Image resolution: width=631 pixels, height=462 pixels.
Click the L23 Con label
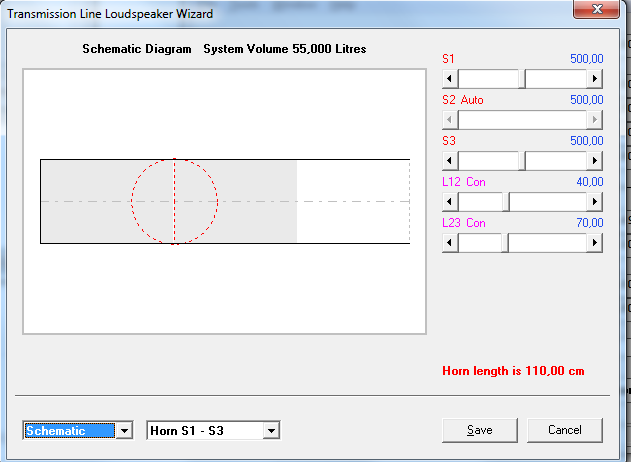464,223
